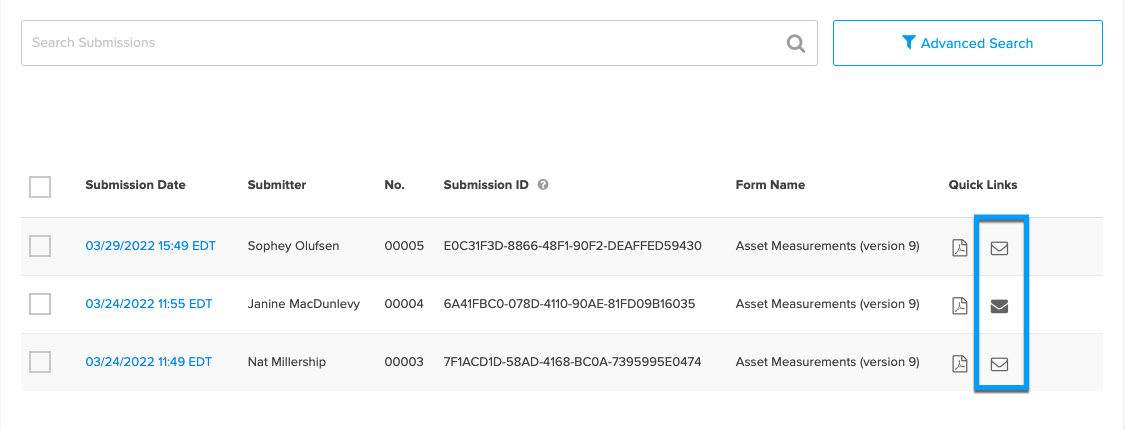The height and width of the screenshot is (430, 1125).
Task: Select Janine MacDunlevy's row checkbox
Action: tap(40, 304)
